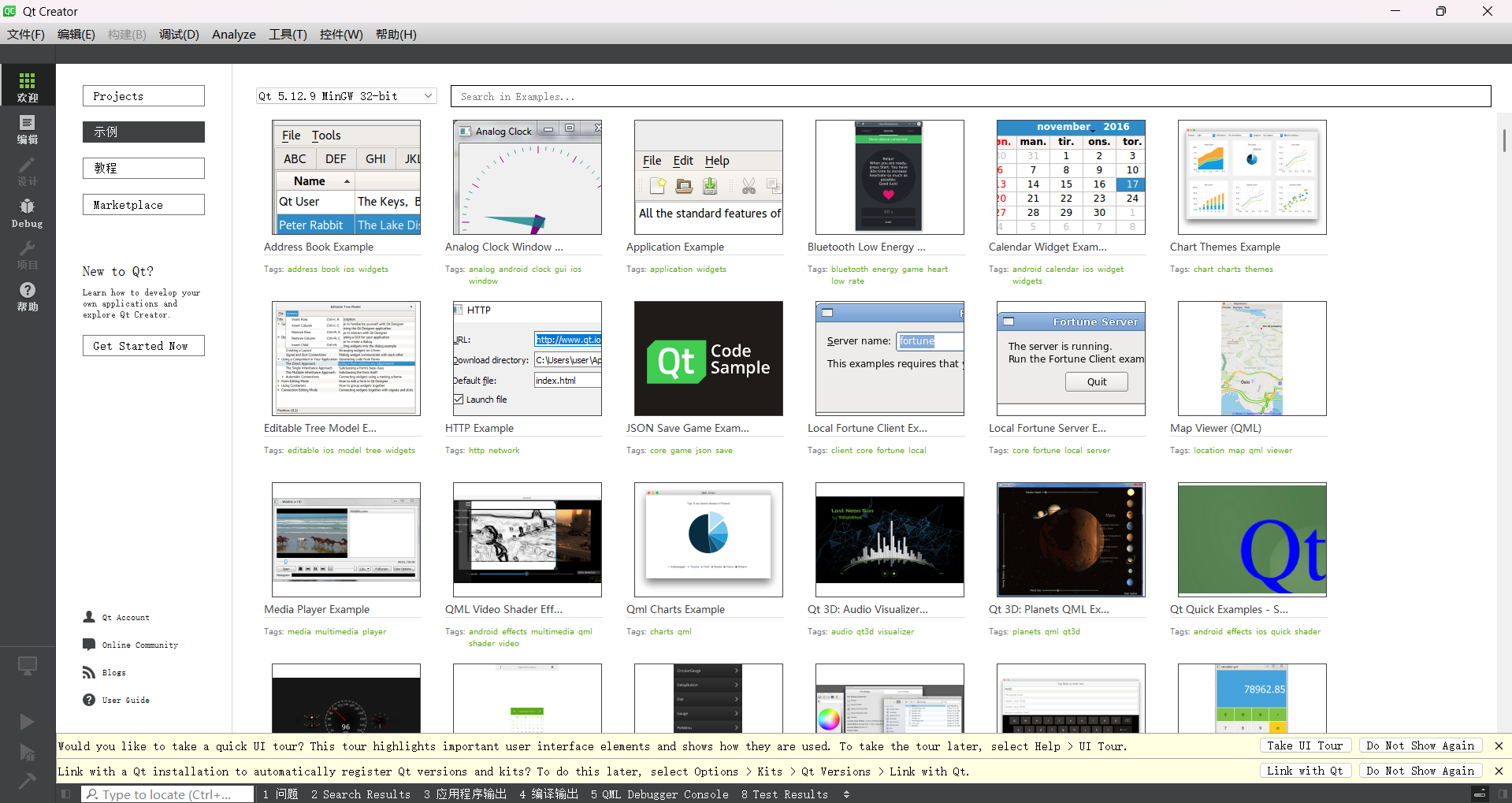Open the Analog Clock Window example thumbnail
Viewport: 1512px width, 803px height.
pos(527,177)
